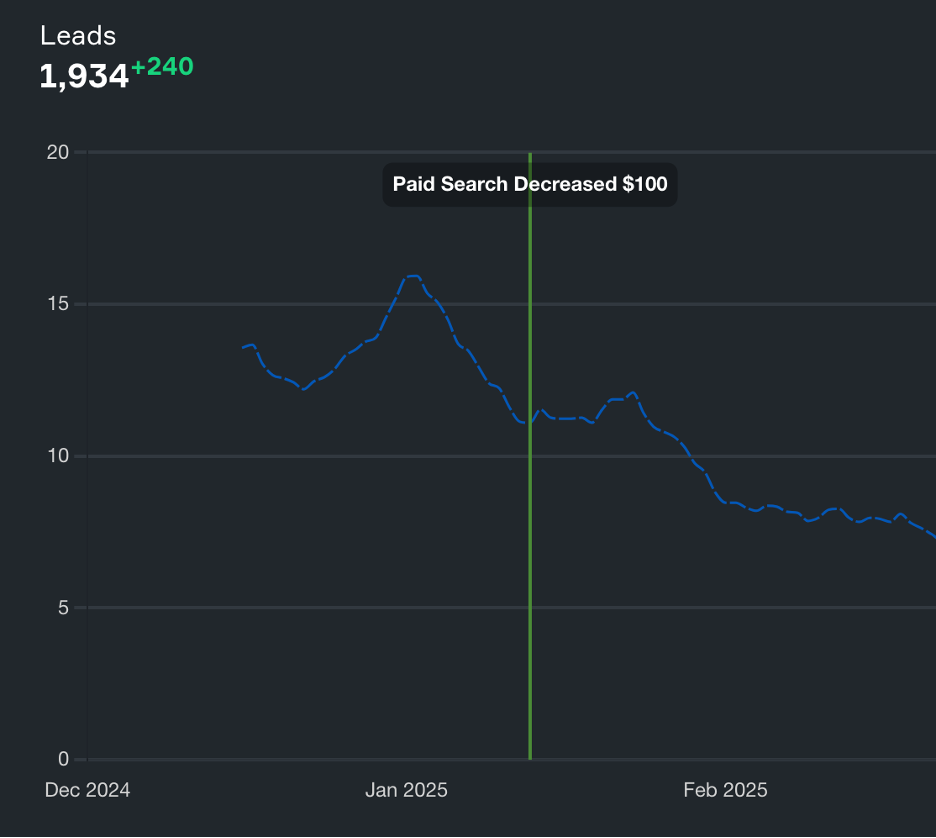This screenshot has width=936, height=838.
Task: Click the y-axis 5 gridline label
Action: [59, 606]
